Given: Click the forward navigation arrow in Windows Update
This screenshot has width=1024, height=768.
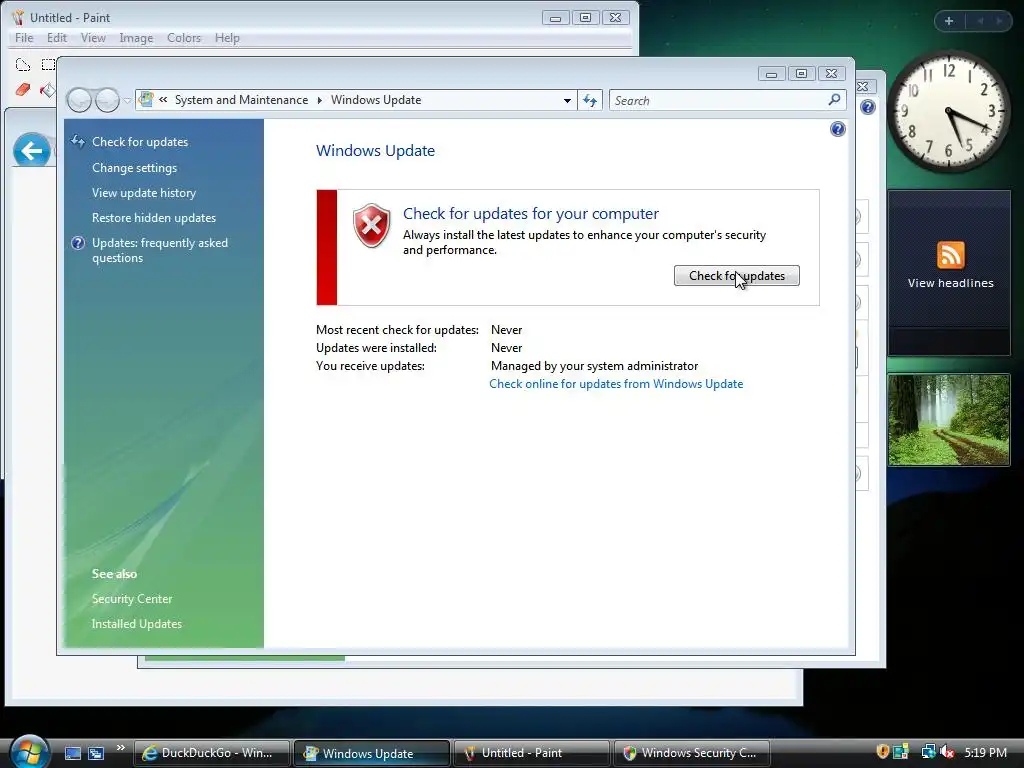Looking at the screenshot, I should (107, 100).
